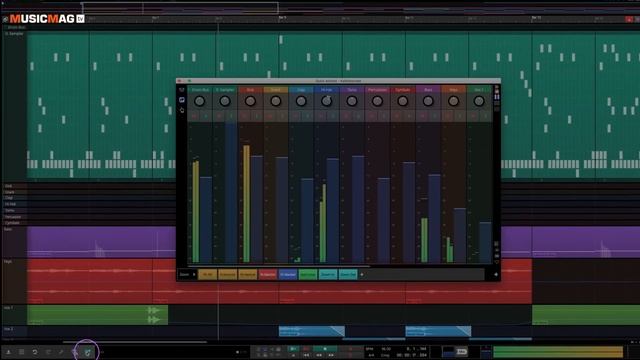This screenshot has height=360, width=640.
Task: Click the green plugin button in the mixer's plugin row
Action: [x=308, y=275]
